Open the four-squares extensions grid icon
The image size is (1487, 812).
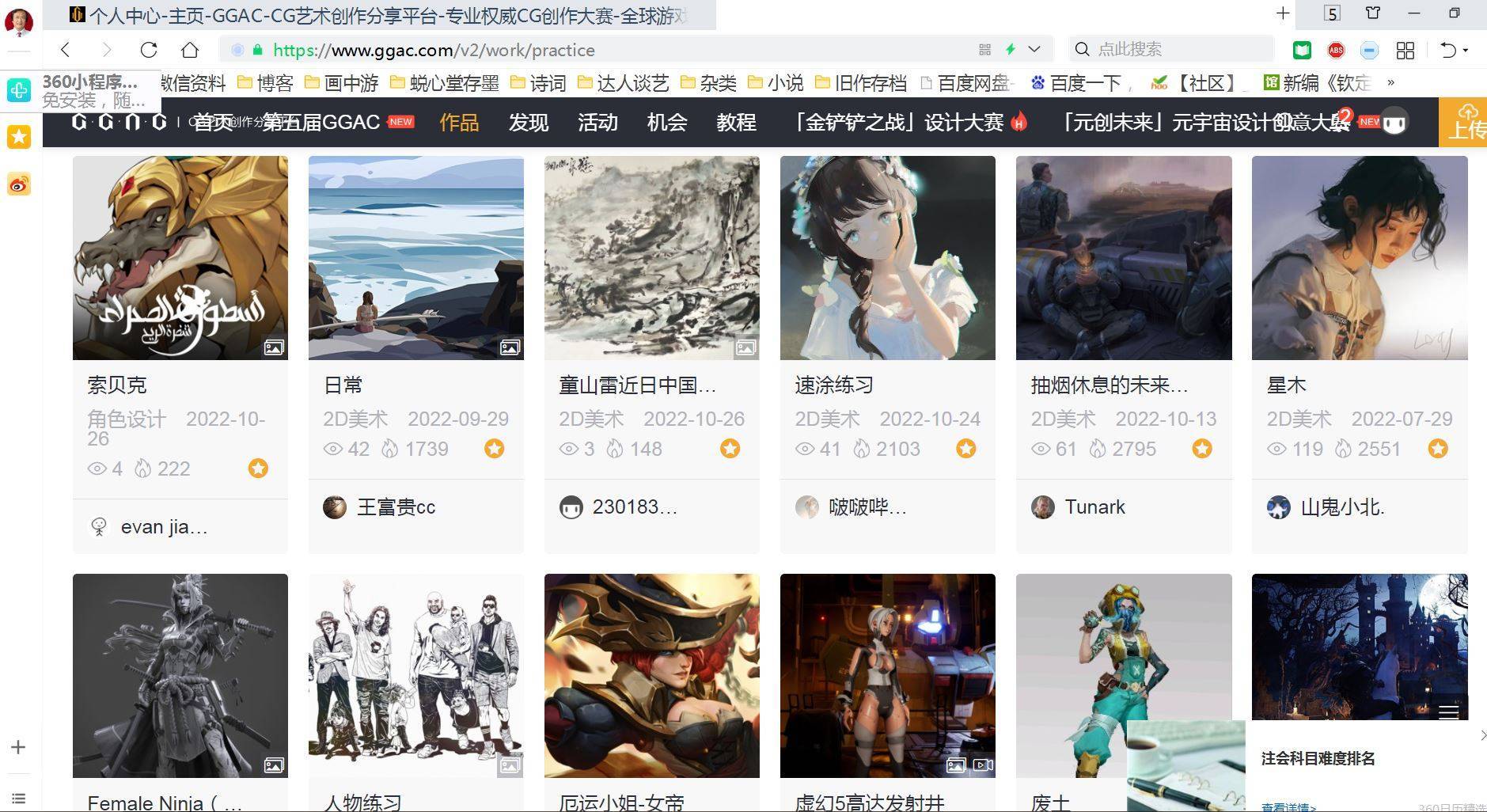(1405, 50)
